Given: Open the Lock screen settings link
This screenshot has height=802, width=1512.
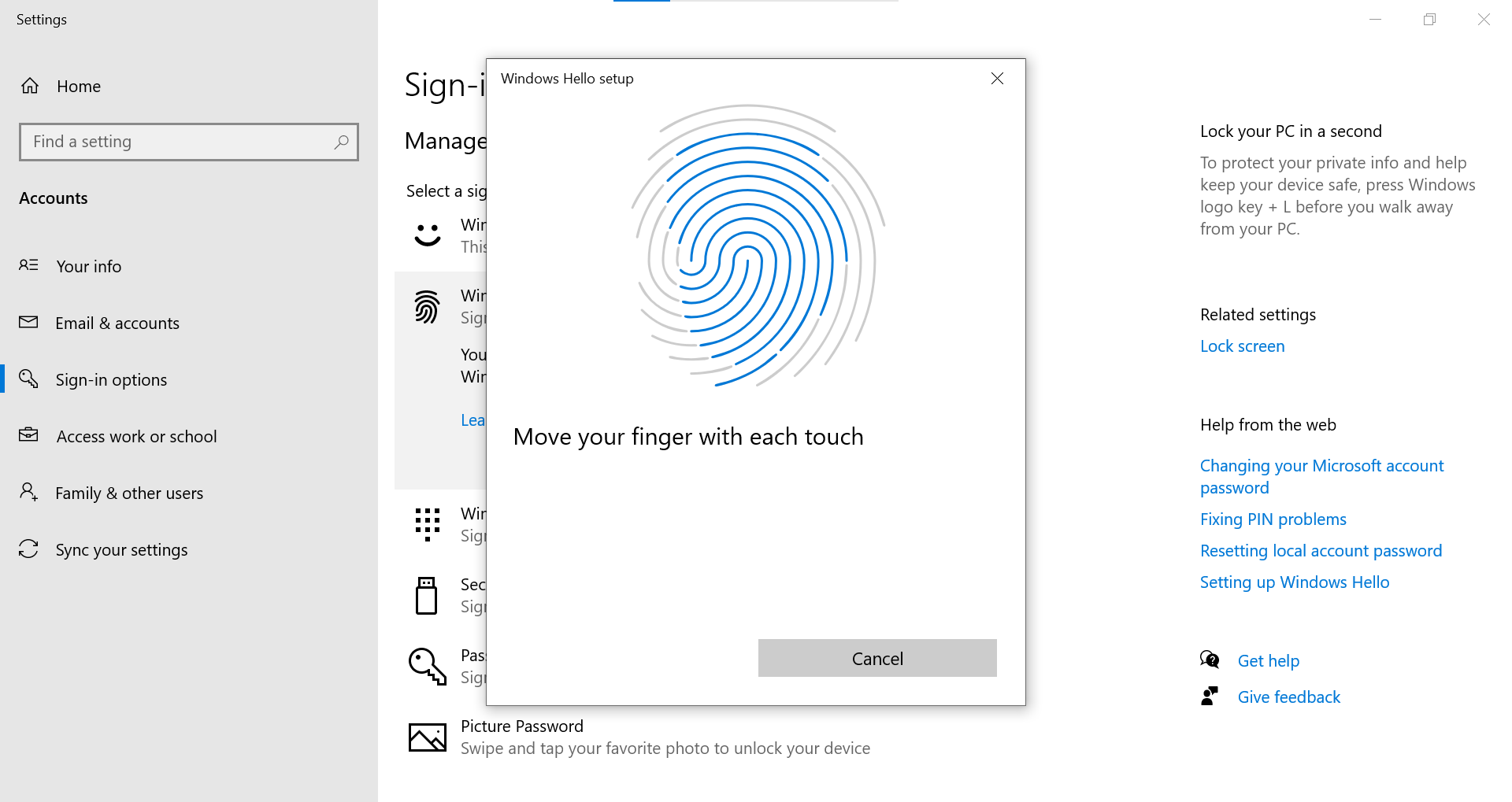Looking at the screenshot, I should point(1242,346).
